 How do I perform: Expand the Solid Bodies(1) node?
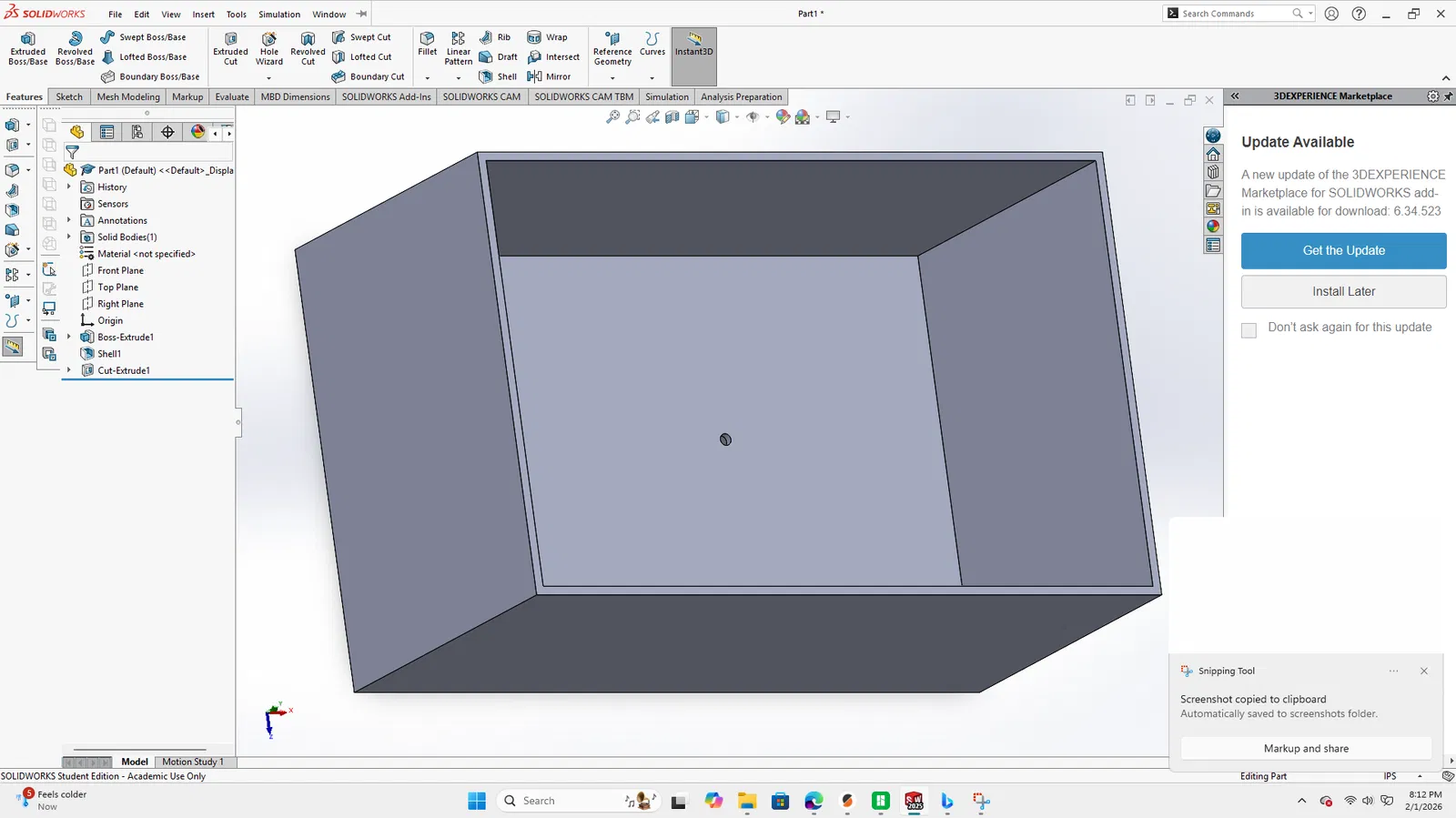click(69, 237)
